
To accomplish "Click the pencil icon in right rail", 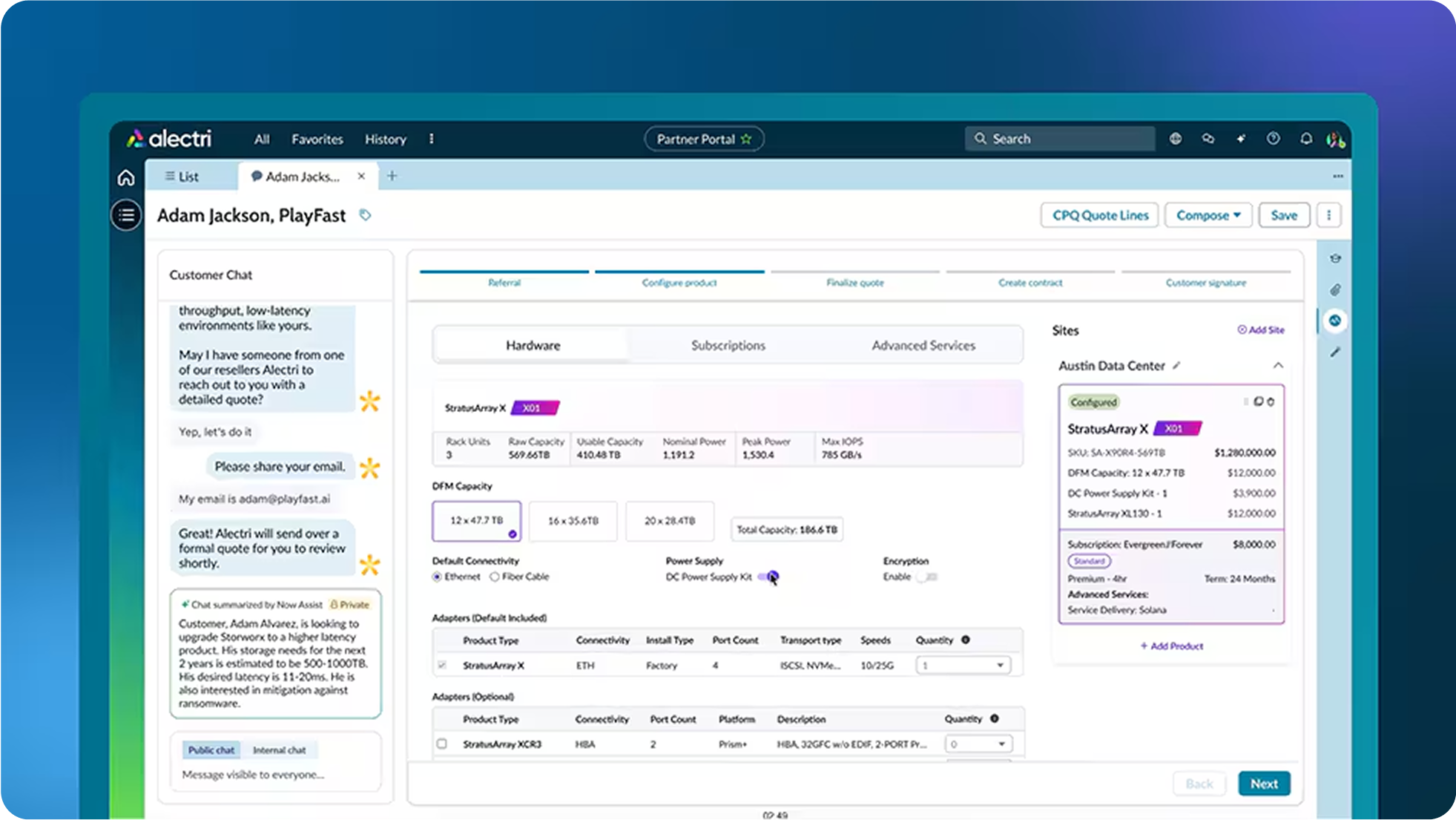I will 1335,352.
